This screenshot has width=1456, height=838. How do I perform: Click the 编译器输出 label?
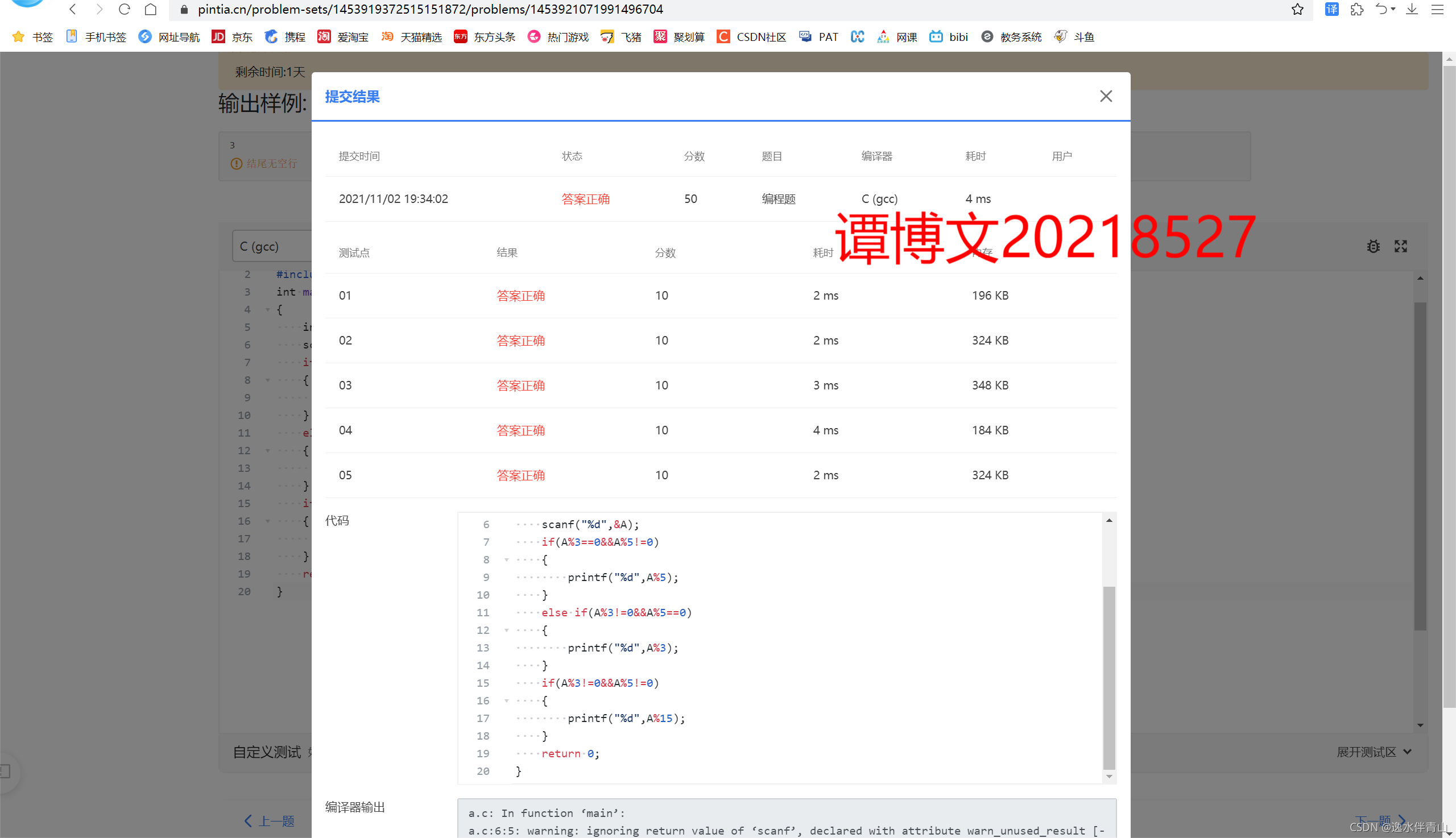pyautogui.click(x=355, y=807)
